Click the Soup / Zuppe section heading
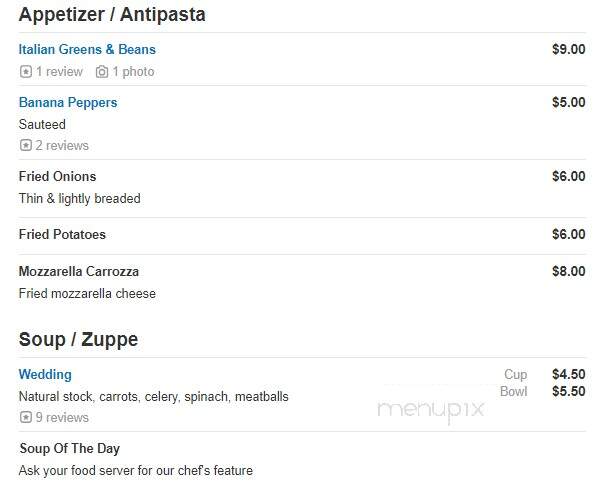 (78, 339)
